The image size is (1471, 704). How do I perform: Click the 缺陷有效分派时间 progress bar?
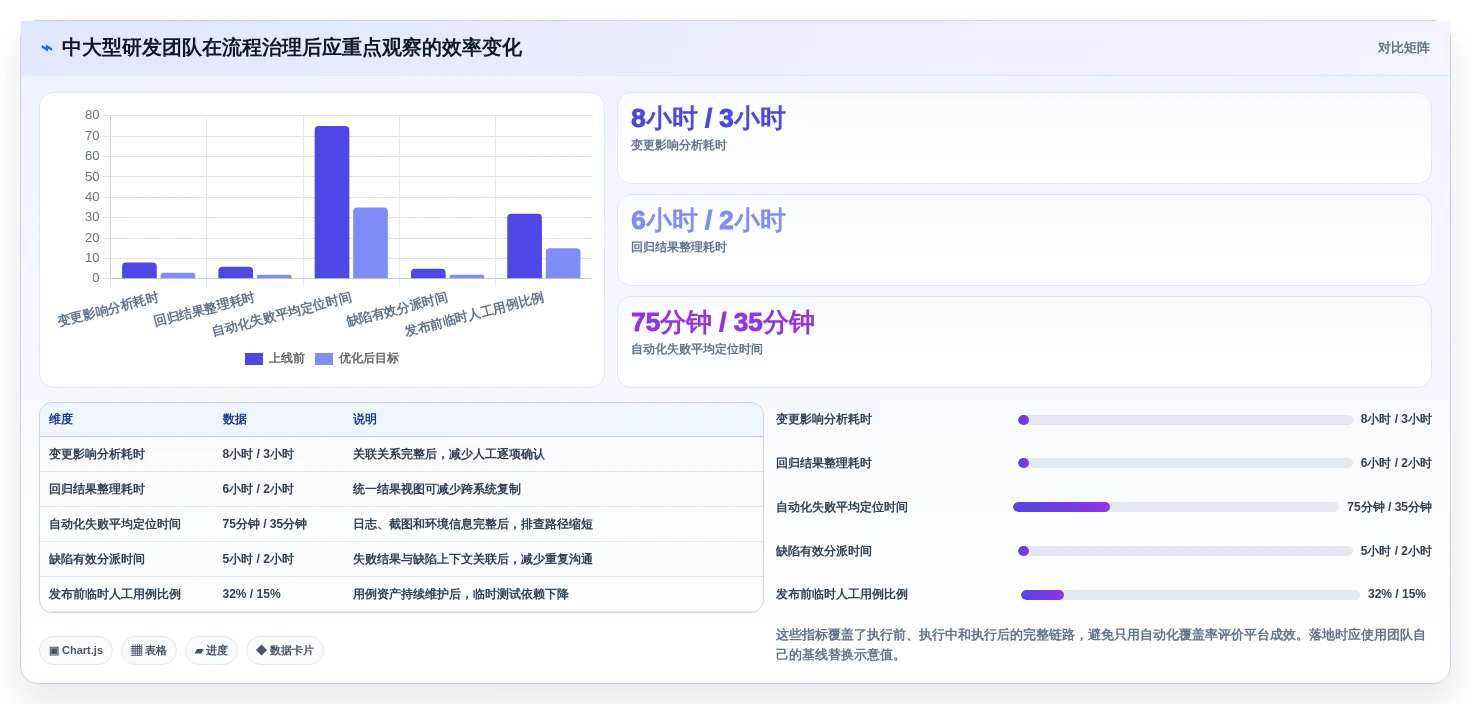tap(1185, 551)
